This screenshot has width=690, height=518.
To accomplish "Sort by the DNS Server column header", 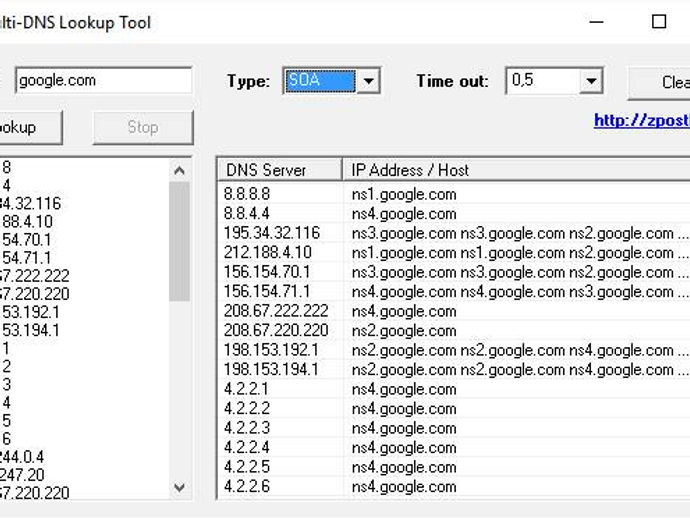I will coord(279,170).
